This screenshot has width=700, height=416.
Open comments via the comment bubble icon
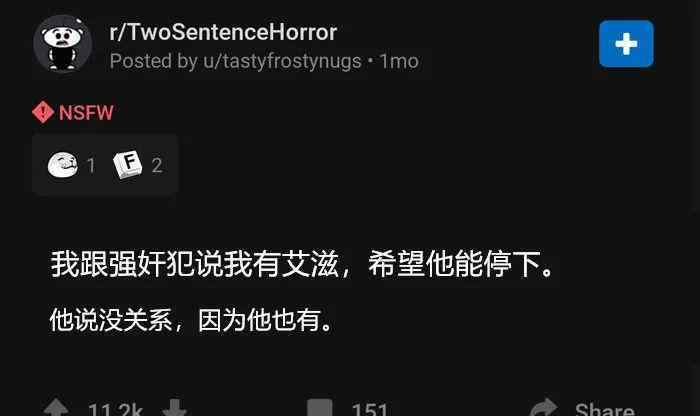coord(319,407)
